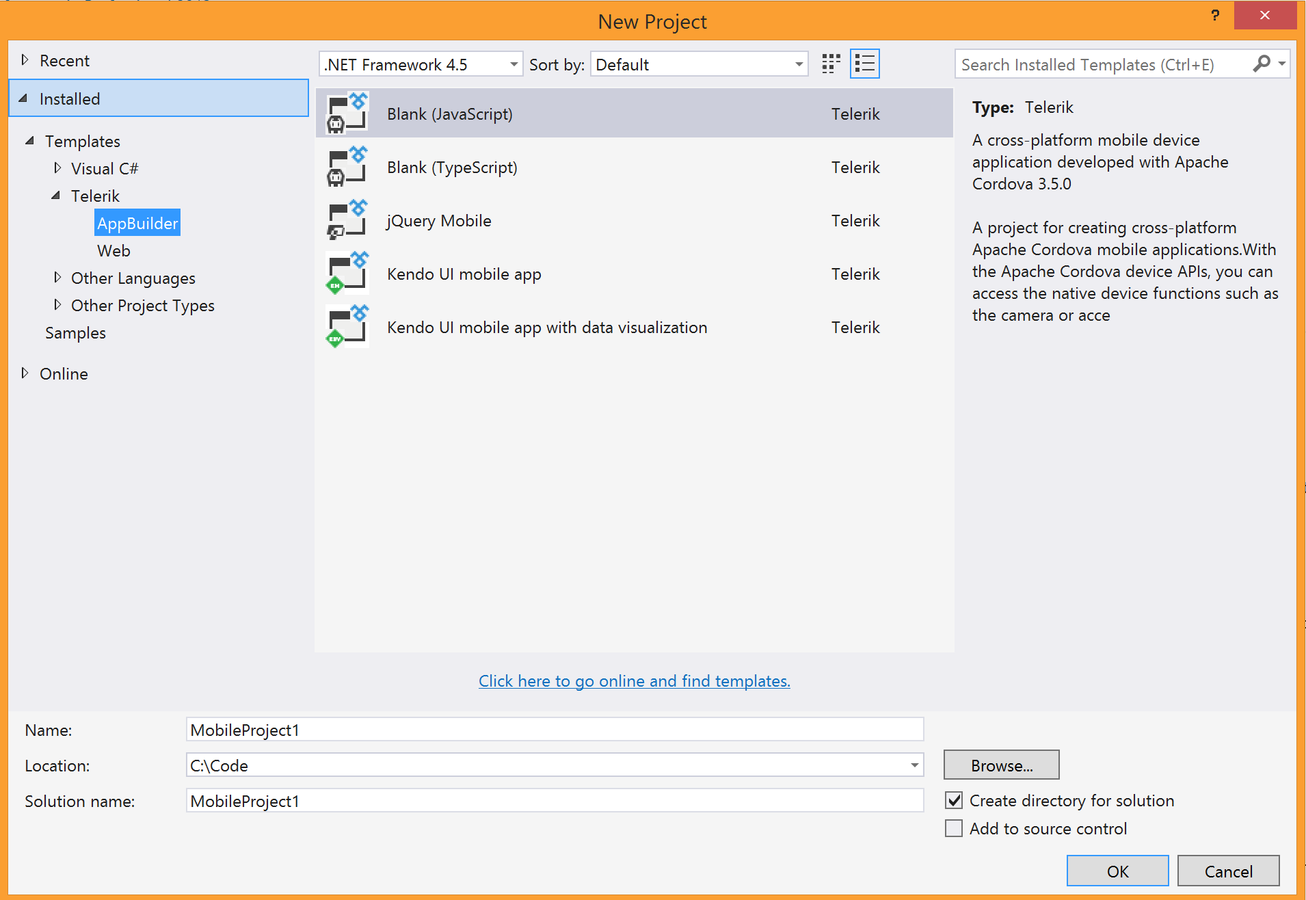Screen dimensions: 1306x900
Task: Expand the Online section
Action: coord(25,373)
